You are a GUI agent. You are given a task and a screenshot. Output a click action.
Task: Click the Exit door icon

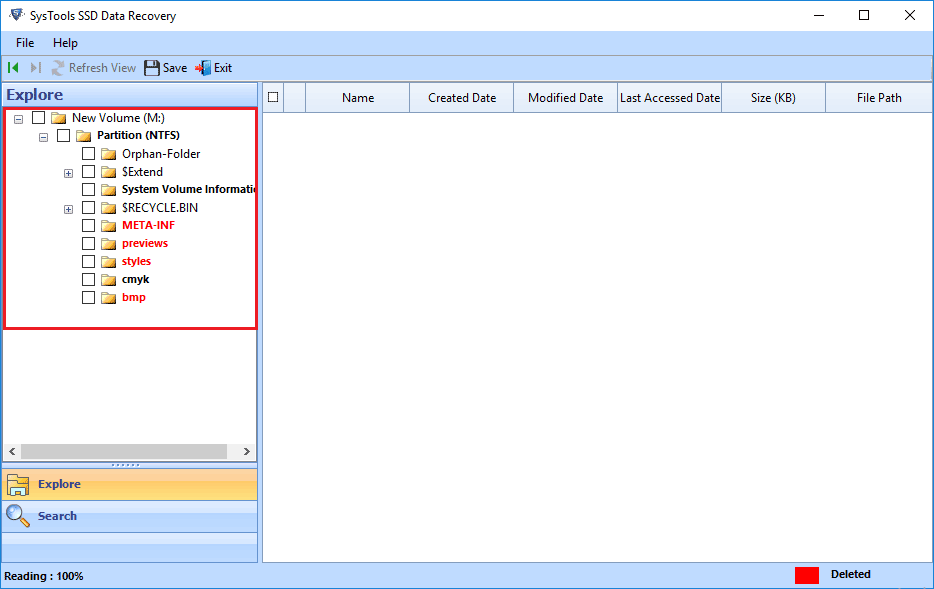(203, 68)
